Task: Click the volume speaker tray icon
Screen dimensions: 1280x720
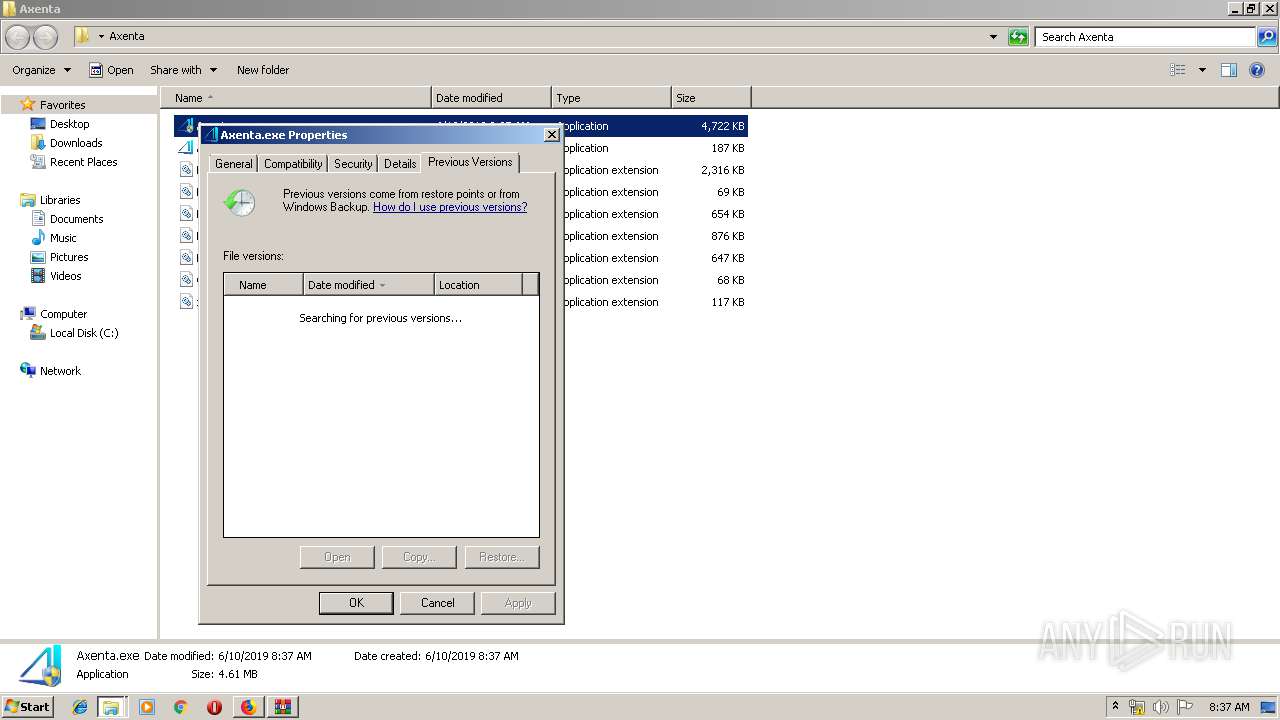Action: (1161, 707)
